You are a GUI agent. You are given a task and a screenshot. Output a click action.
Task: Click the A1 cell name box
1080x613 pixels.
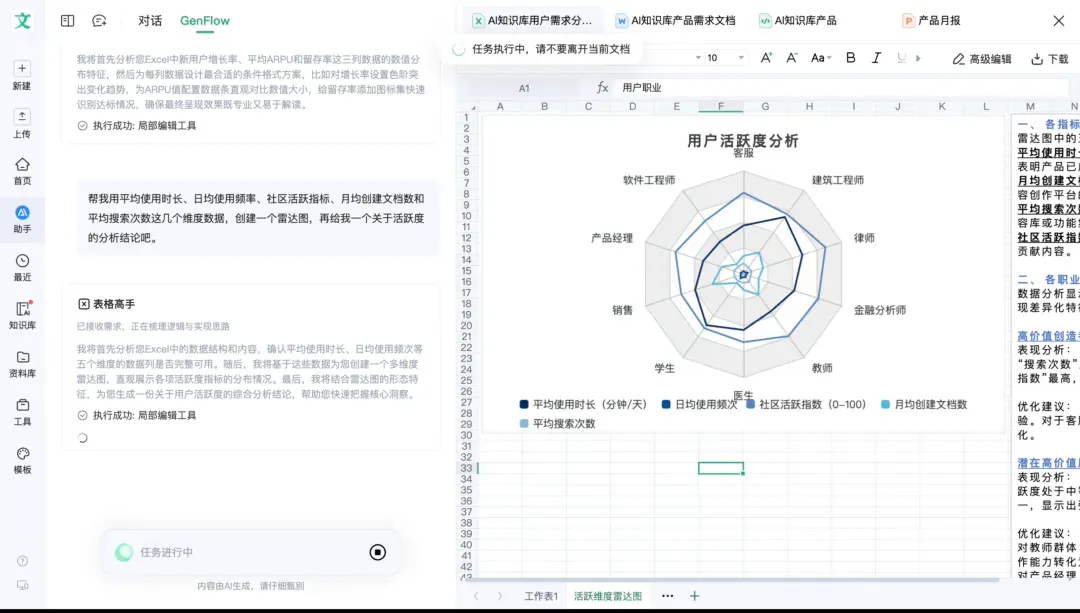coord(524,87)
